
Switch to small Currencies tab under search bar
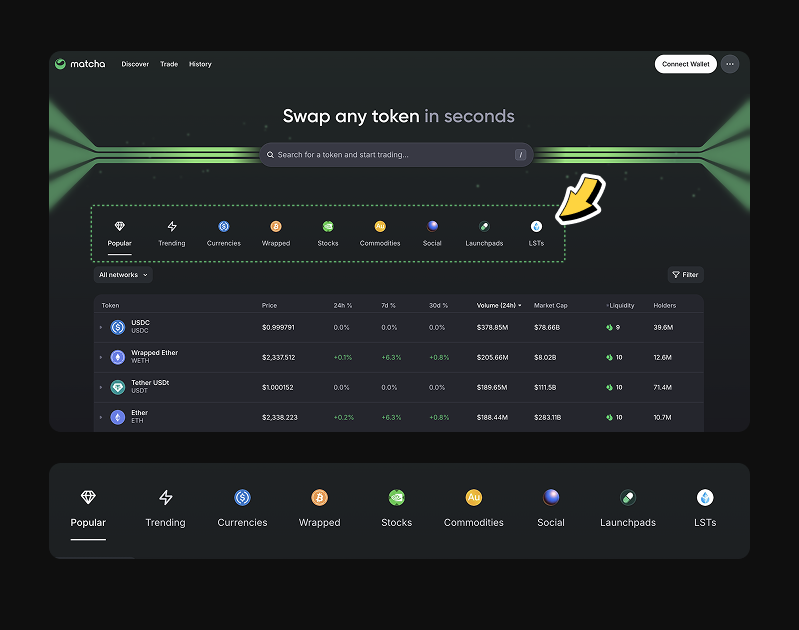[224, 234]
